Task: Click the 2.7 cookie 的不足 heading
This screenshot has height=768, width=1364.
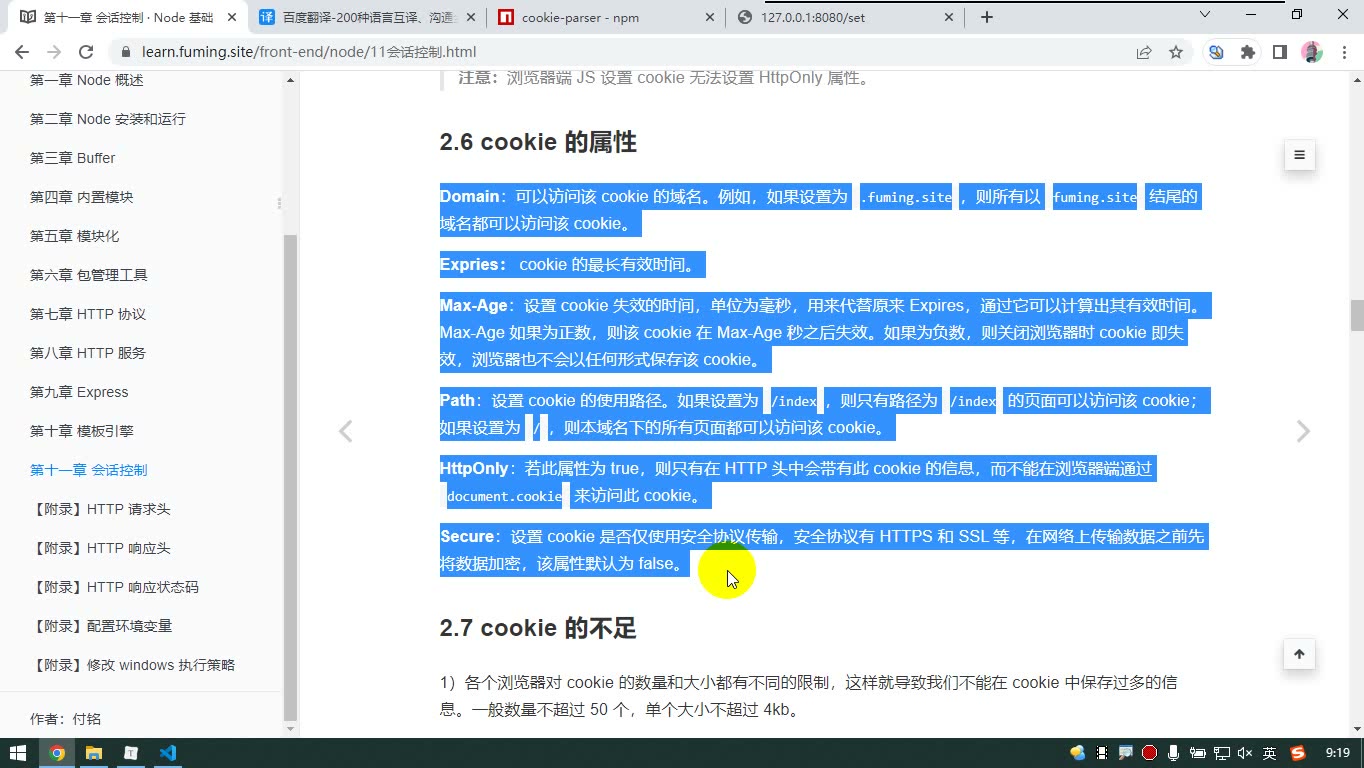Action: (538, 629)
